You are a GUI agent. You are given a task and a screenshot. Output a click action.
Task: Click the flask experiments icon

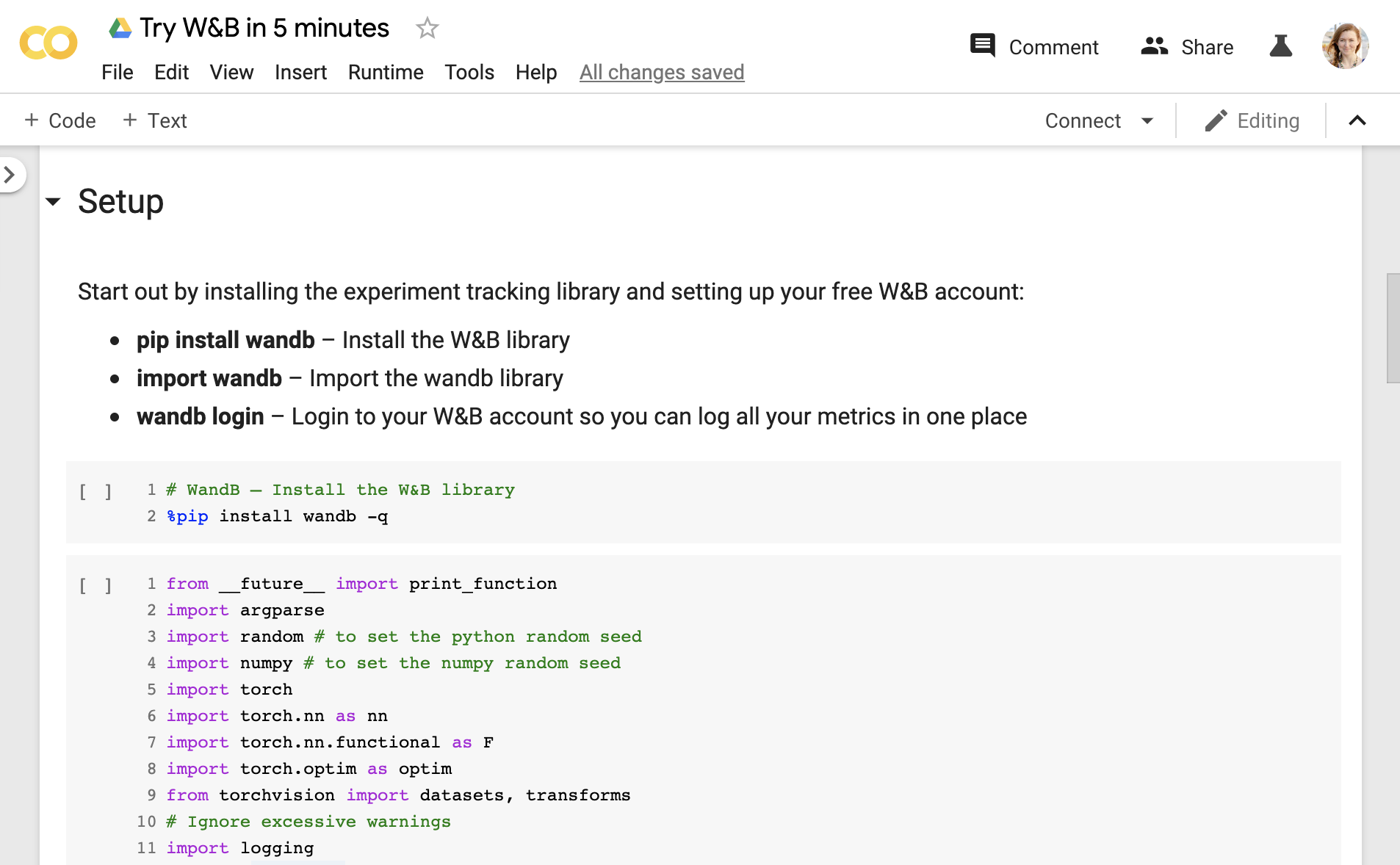pyautogui.click(x=1280, y=46)
